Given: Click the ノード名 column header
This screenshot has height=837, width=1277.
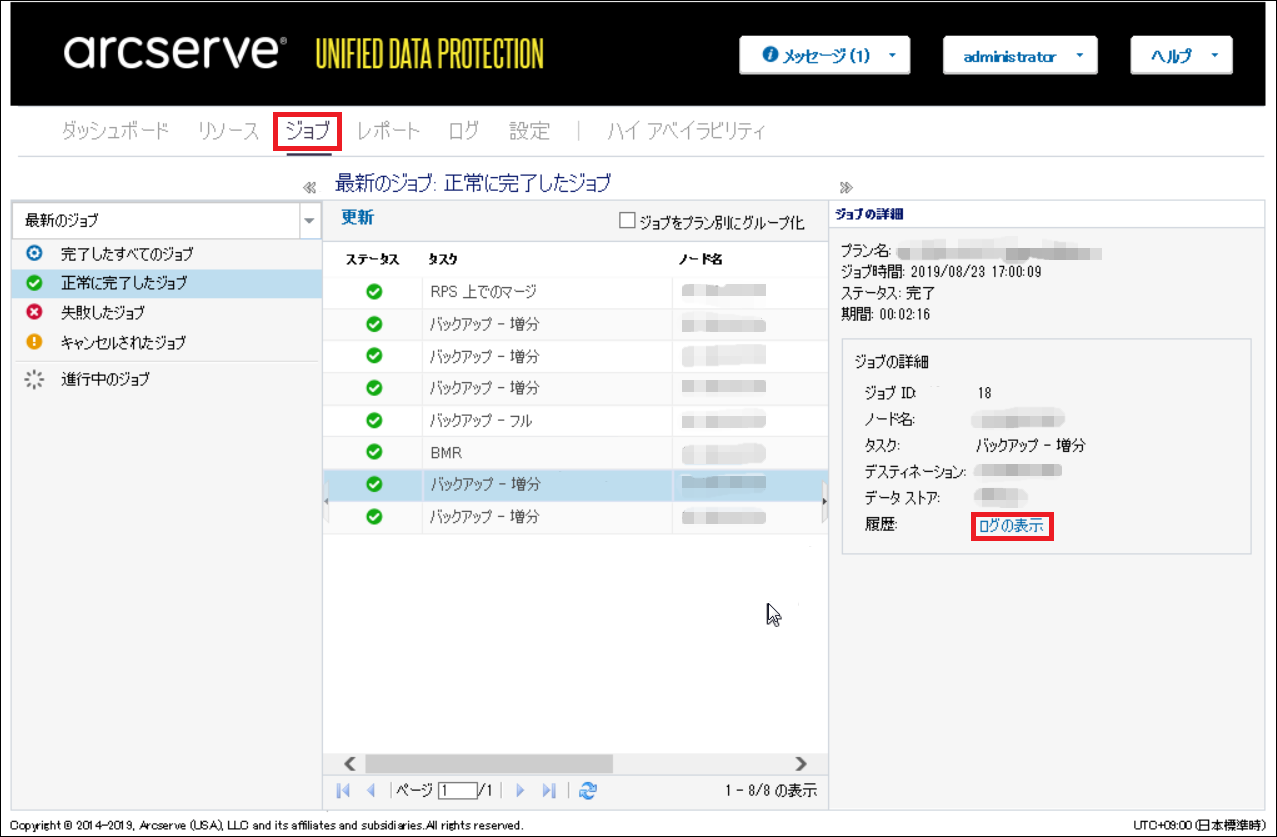Looking at the screenshot, I should pos(700,260).
